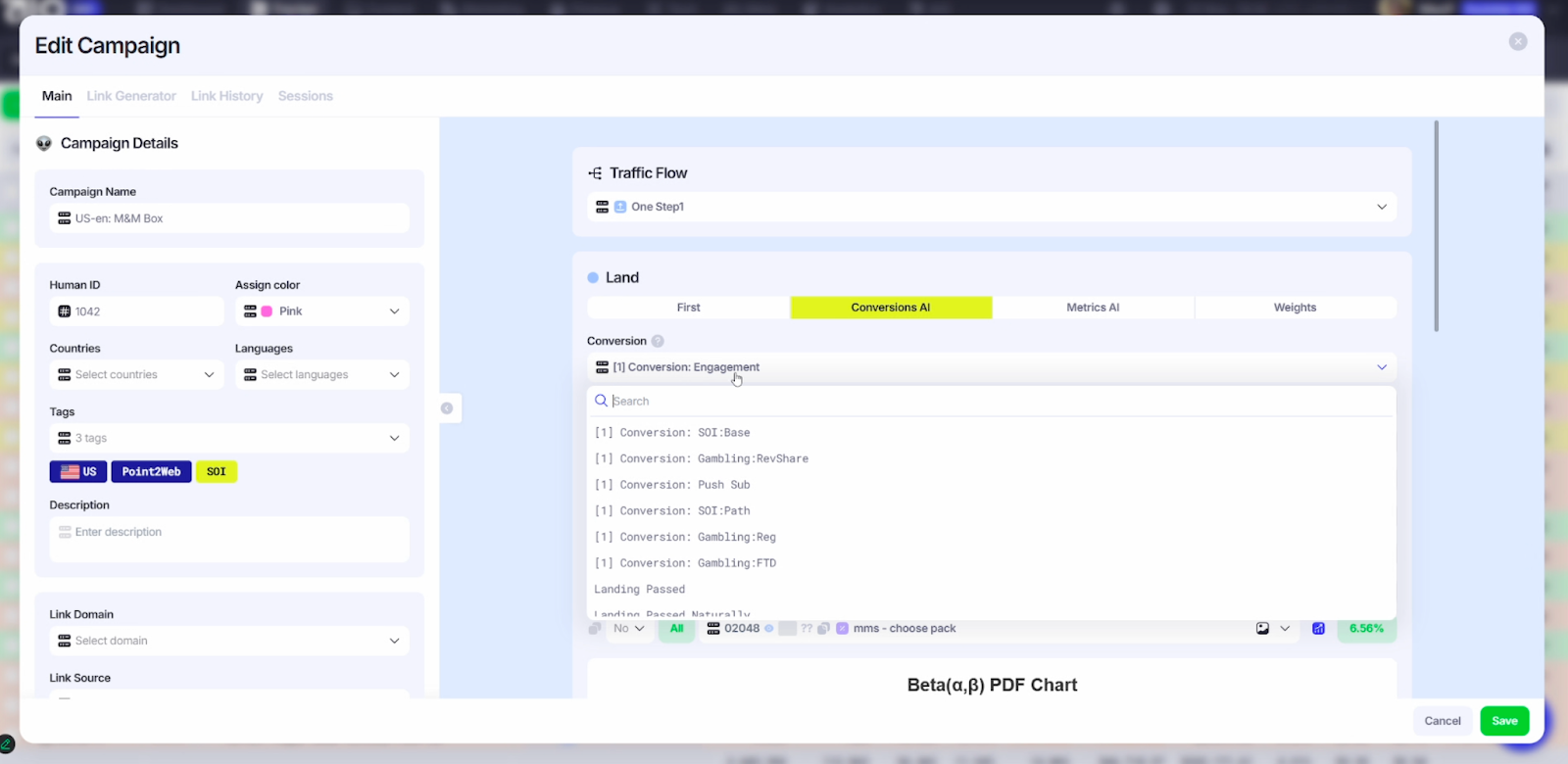Click the Cancel button
This screenshot has width=1568, height=764.
tap(1442, 721)
